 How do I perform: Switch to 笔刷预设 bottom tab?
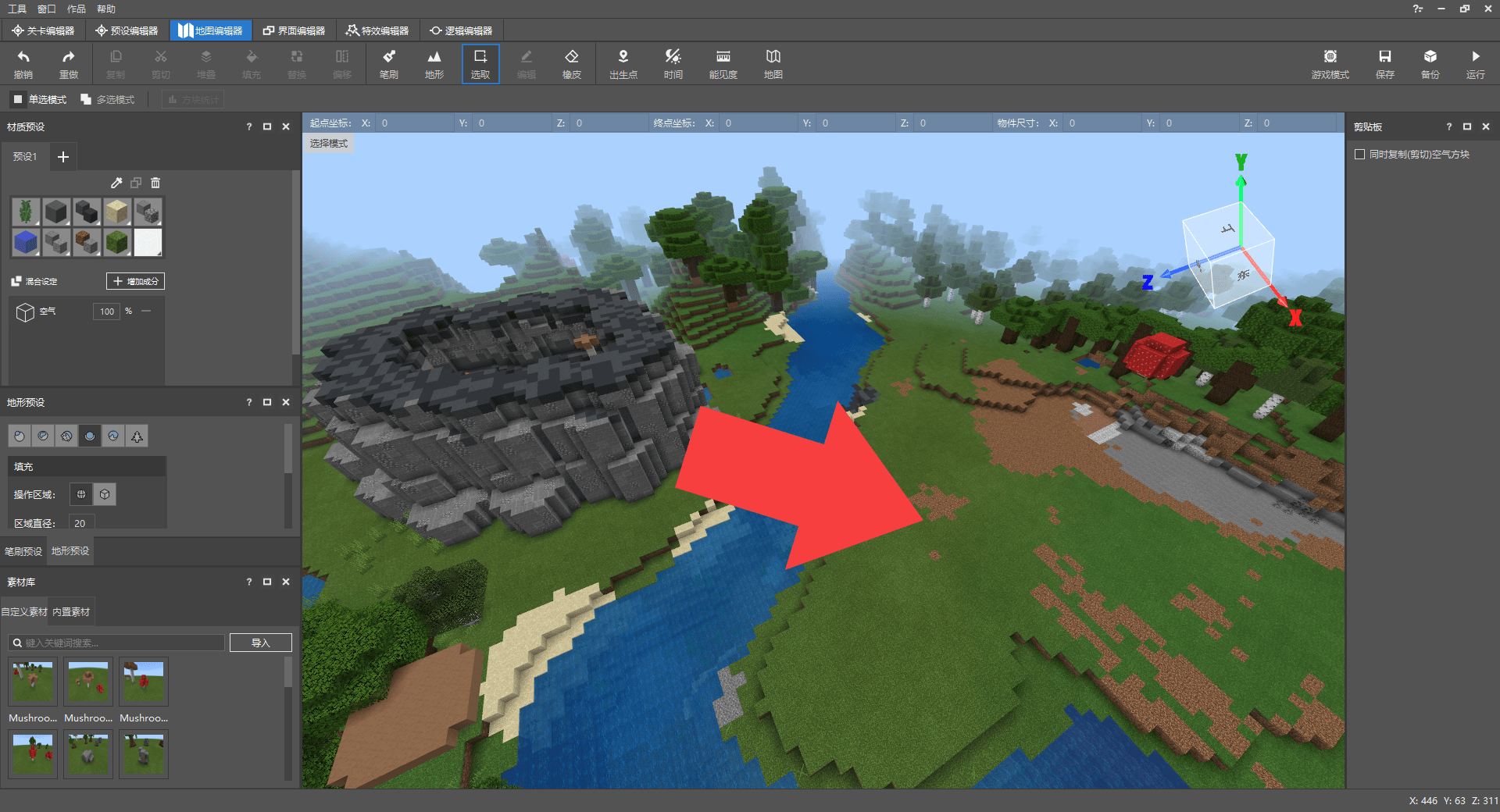click(23, 551)
